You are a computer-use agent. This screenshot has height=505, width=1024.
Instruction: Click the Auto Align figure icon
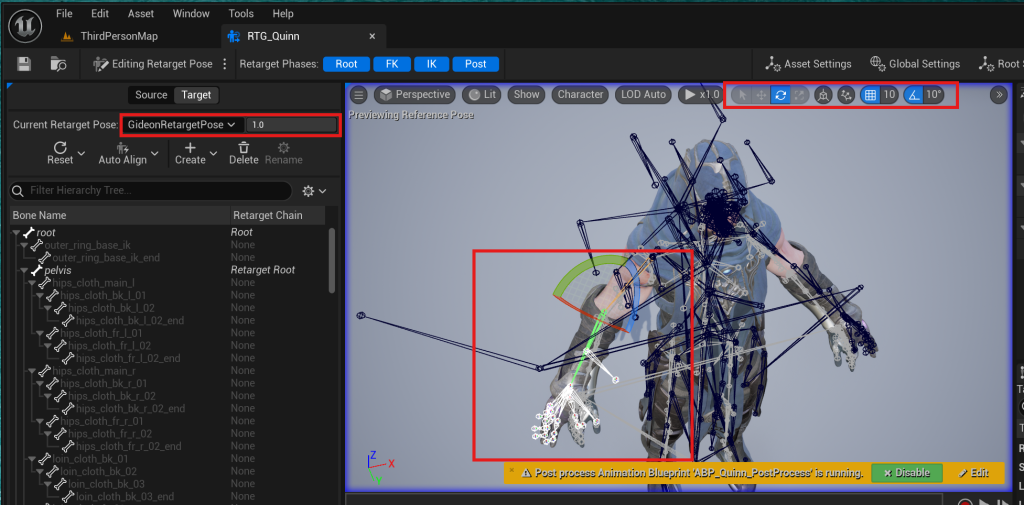coord(122,148)
